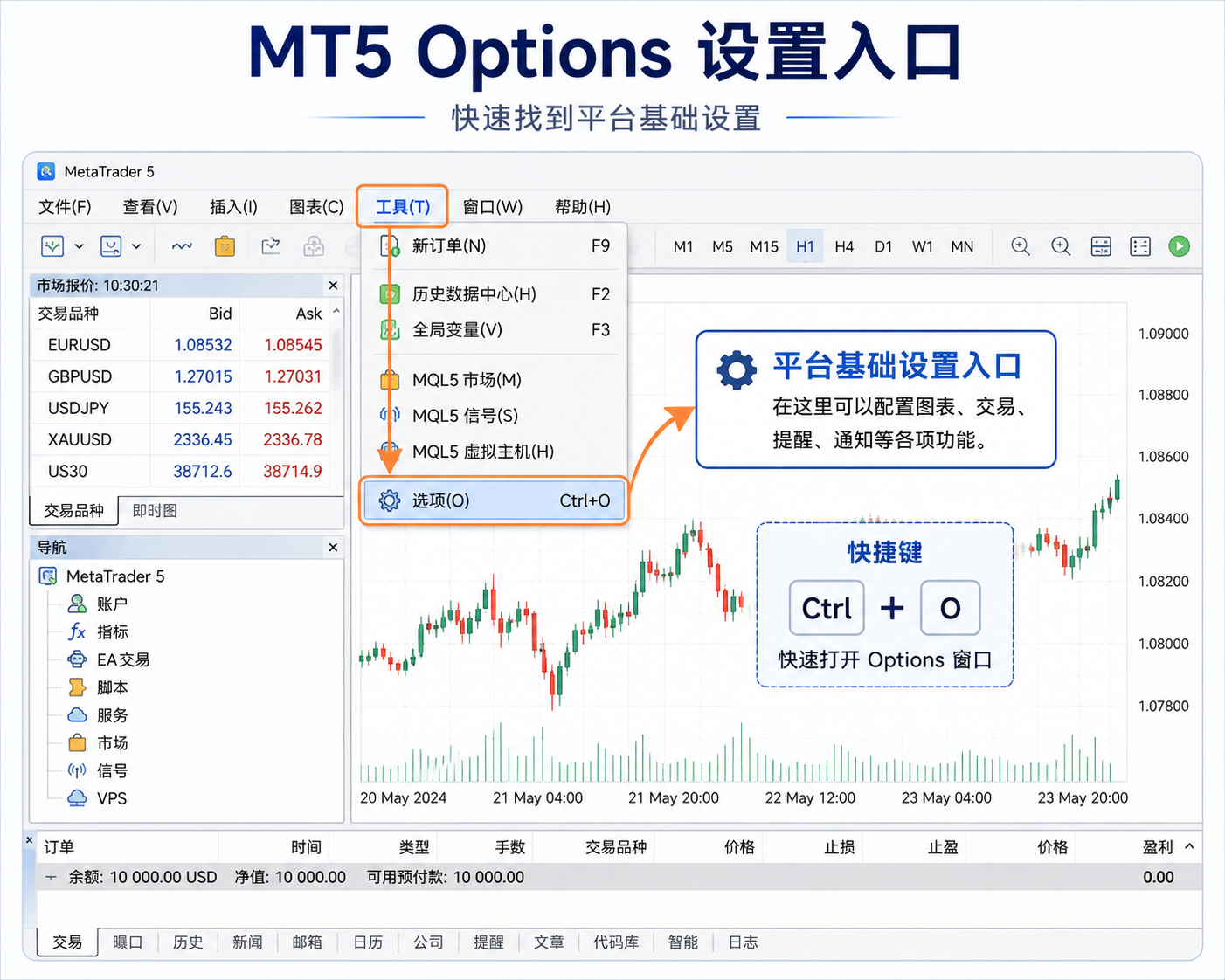1225x980 pixels.
Task: Switch chart timeframe to D1
Action: click(x=883, y=246)
